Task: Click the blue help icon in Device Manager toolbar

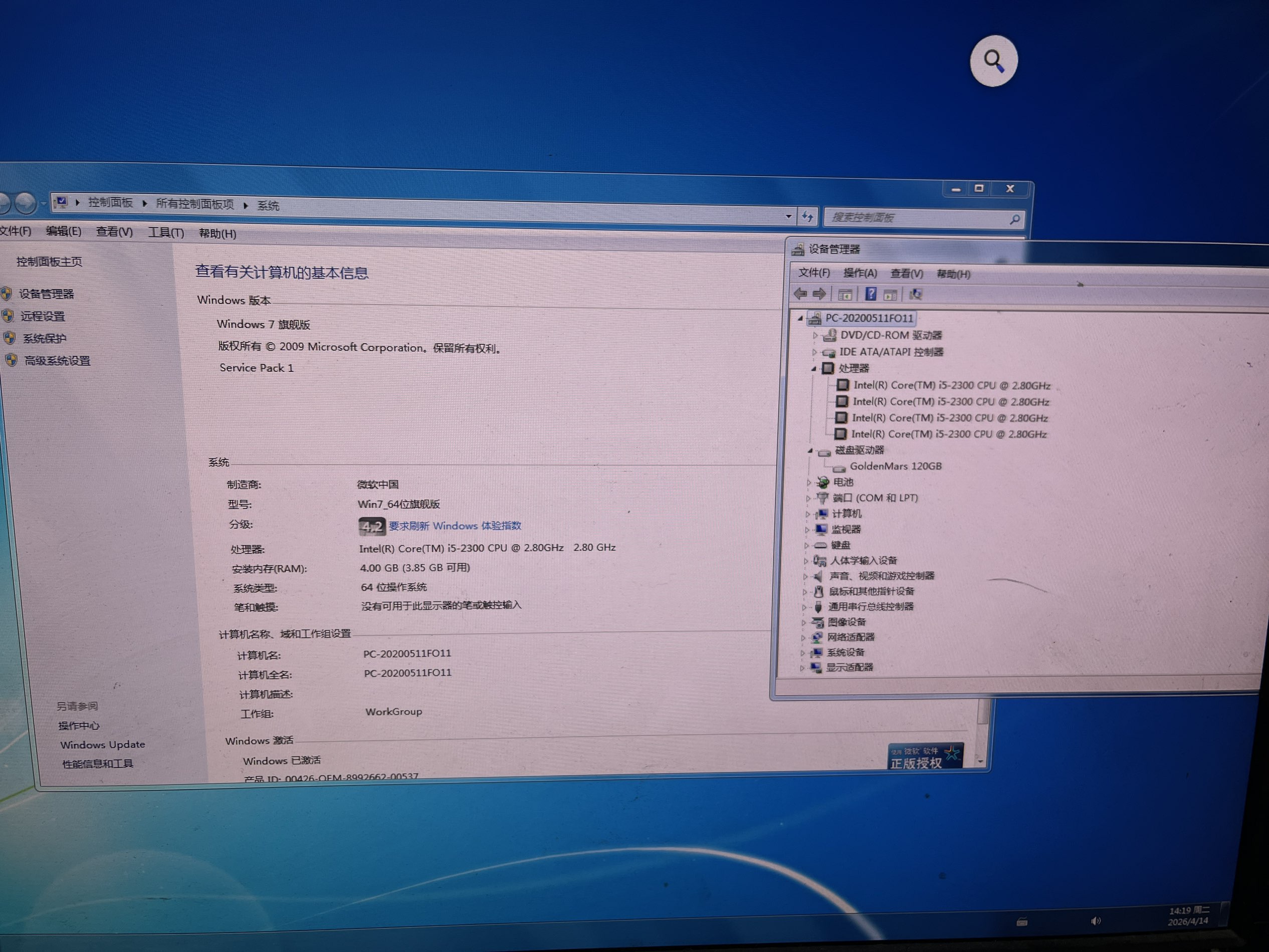Action: [x=870, y=295]
